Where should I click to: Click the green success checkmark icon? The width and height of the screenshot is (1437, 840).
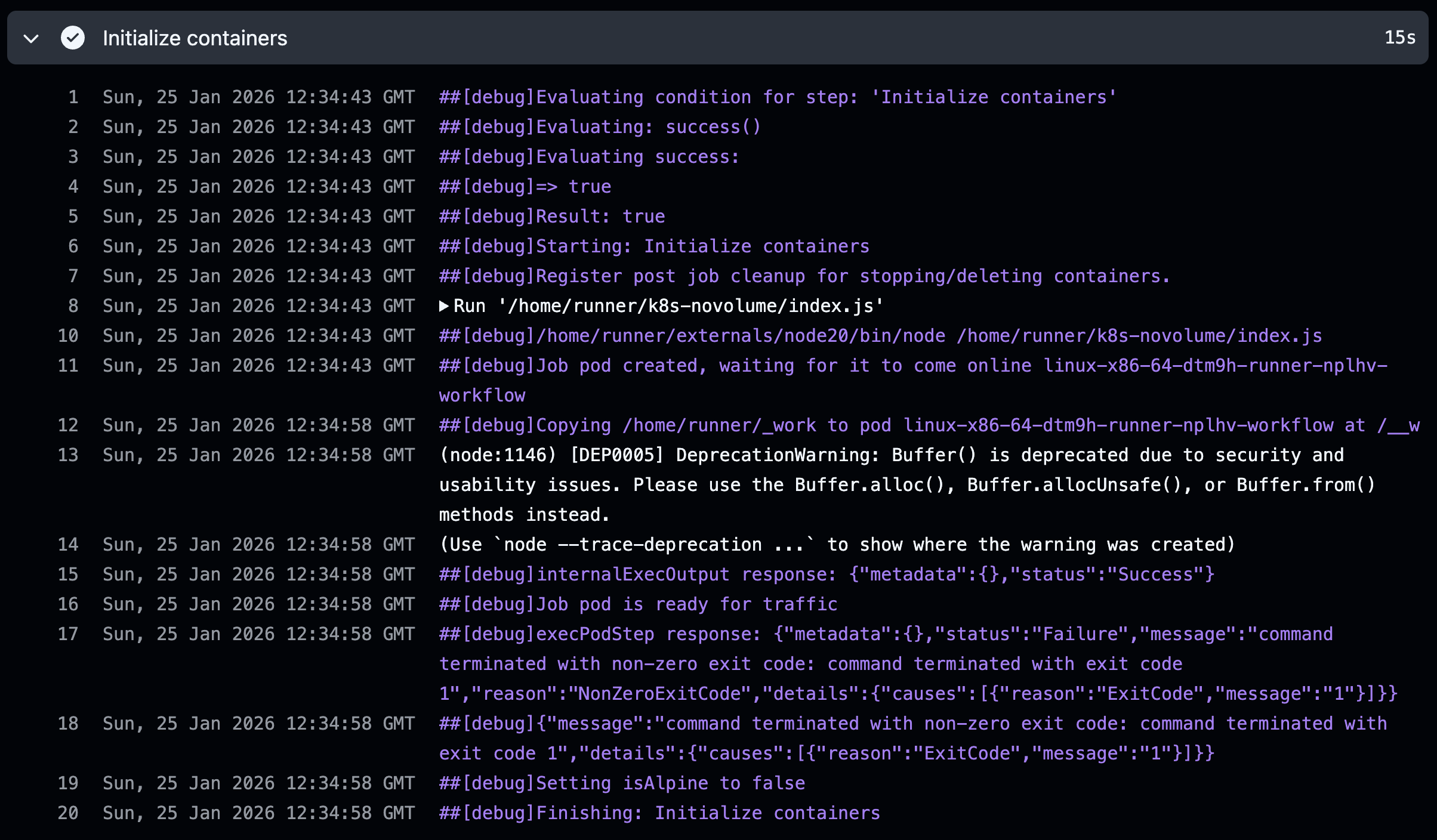point(73,38)
